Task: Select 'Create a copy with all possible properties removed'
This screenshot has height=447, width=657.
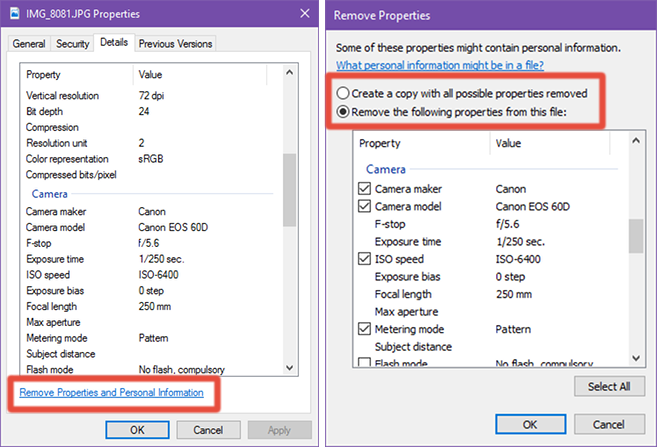Action: (x=344, y=93)
